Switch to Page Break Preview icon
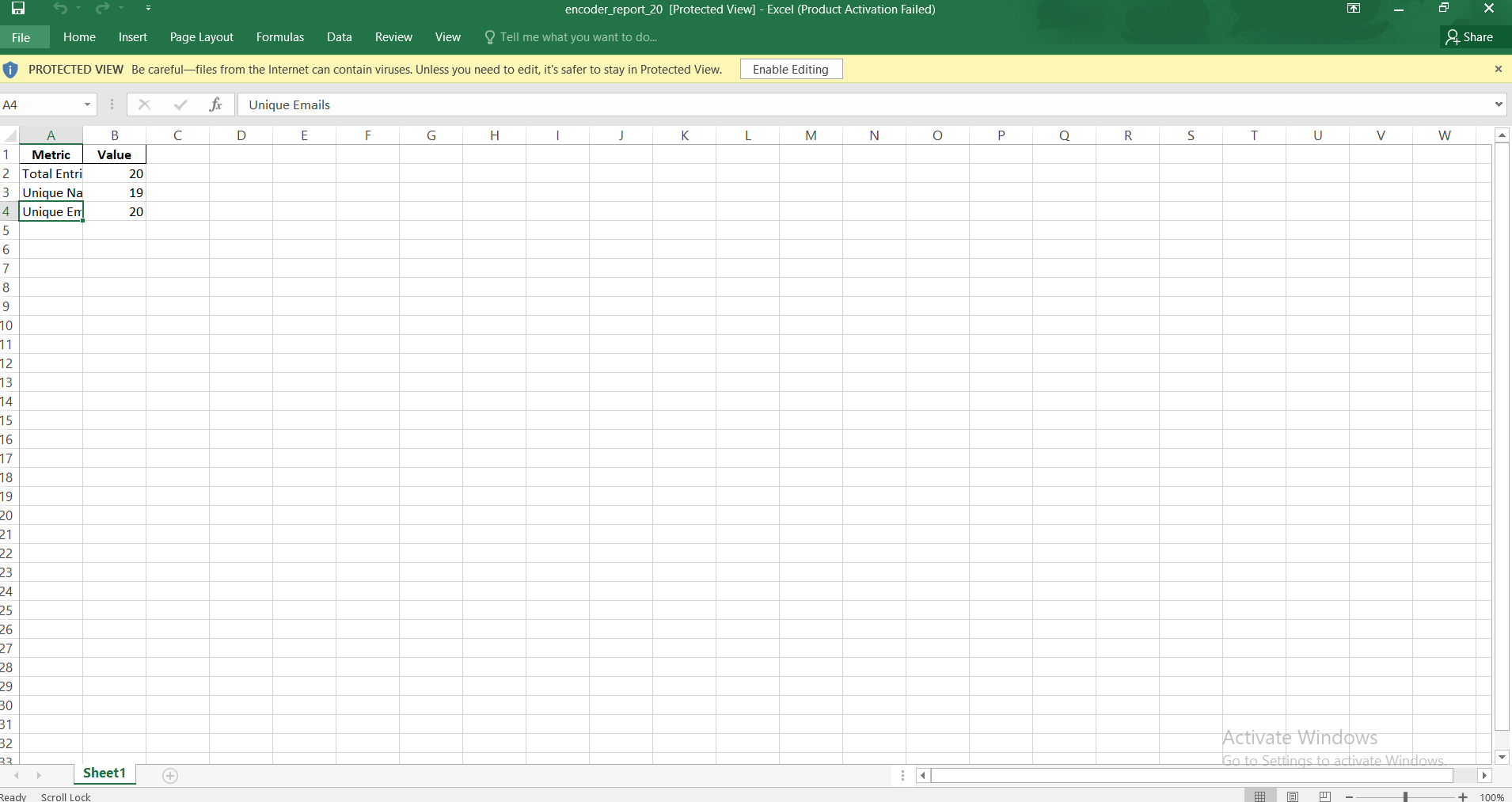This screenshot has height=802, width=1512. [1325, 796]
